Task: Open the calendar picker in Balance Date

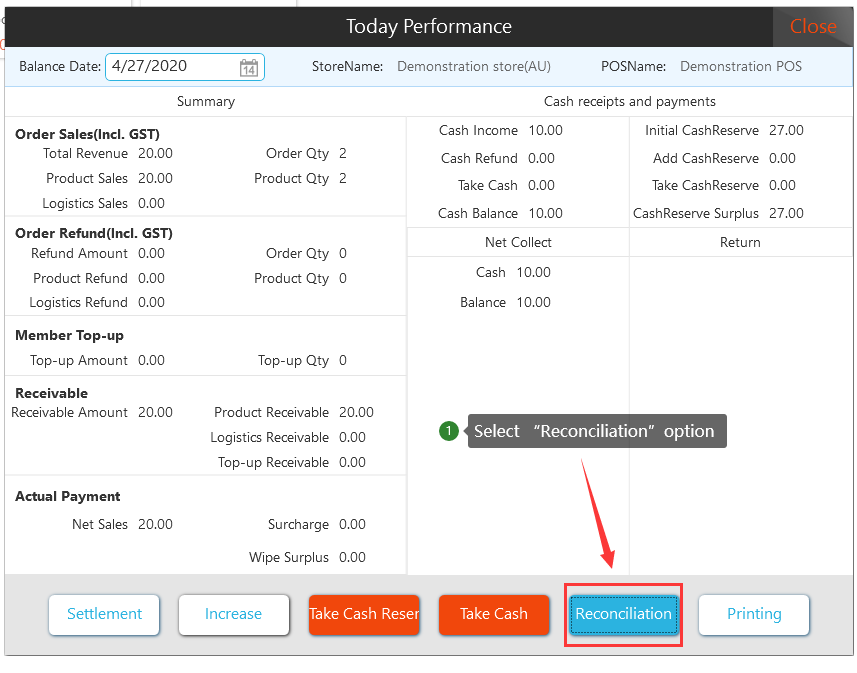Action: (x=249, y=68)
